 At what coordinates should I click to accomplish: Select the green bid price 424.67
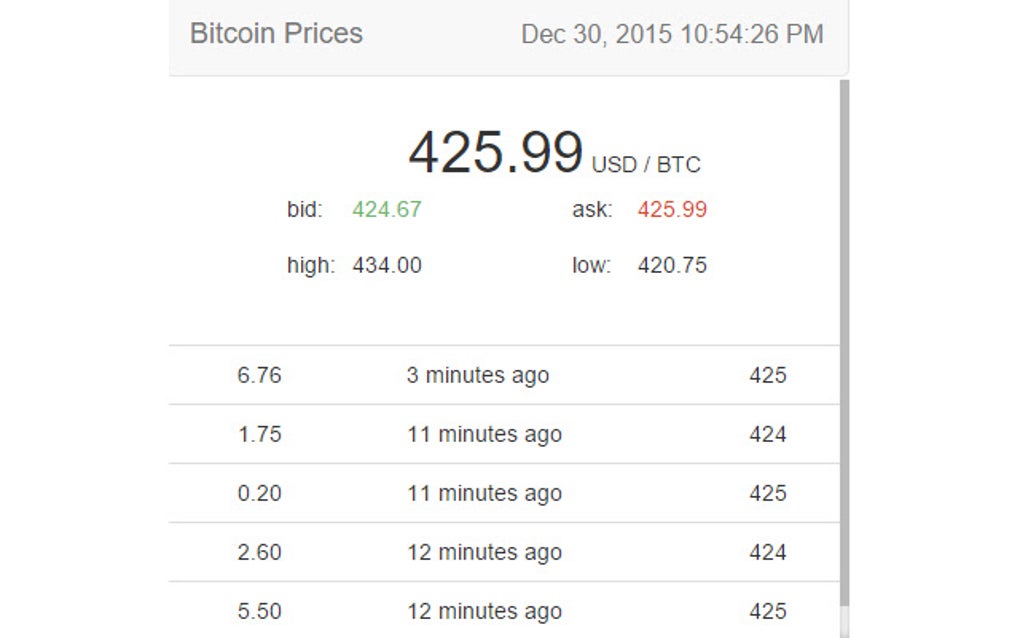click(x=388, y=210)
